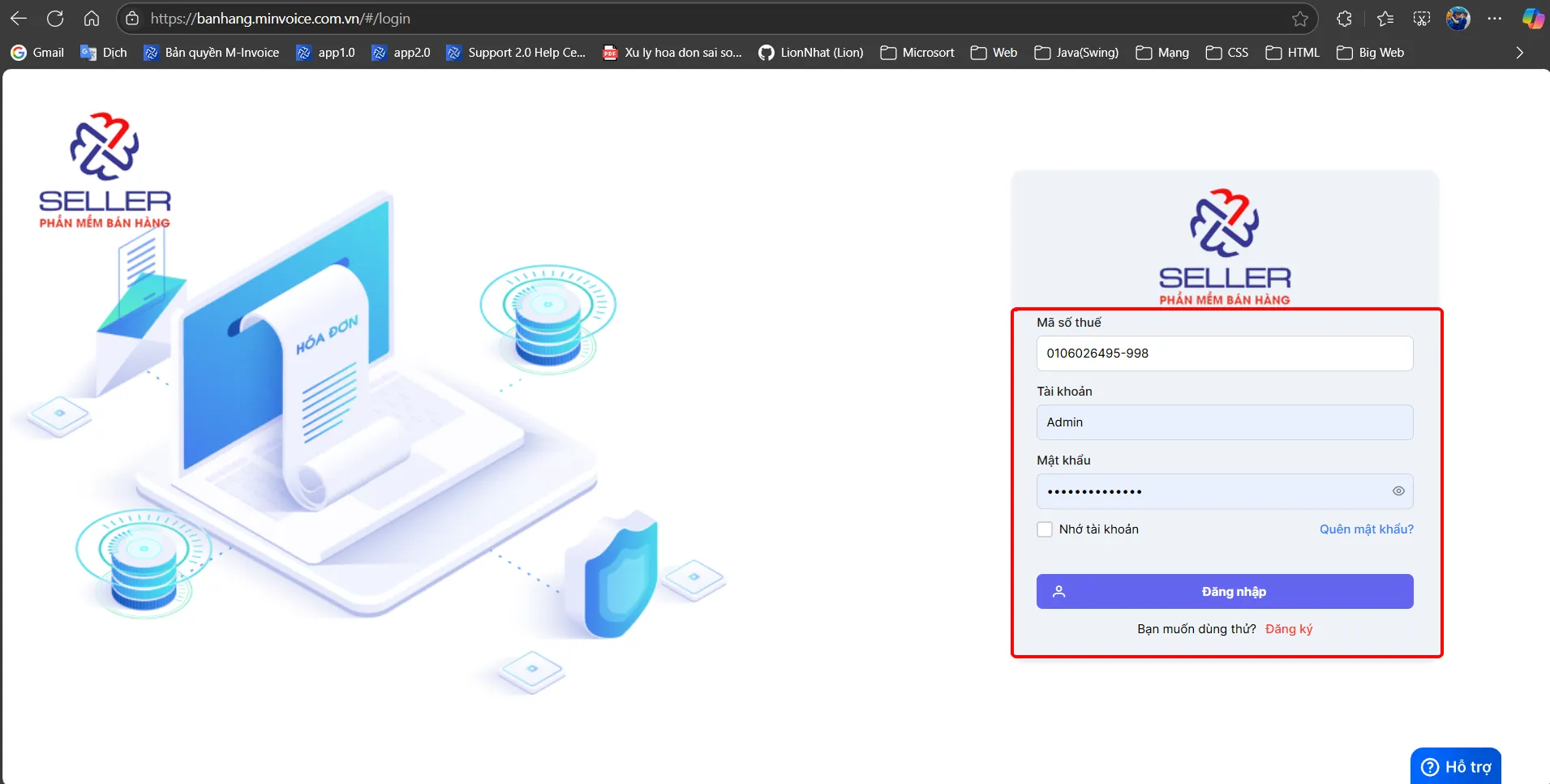Open the Quên mật khẩu? link
This screenshot has width=1550, height=784.
coord(1367,529)
